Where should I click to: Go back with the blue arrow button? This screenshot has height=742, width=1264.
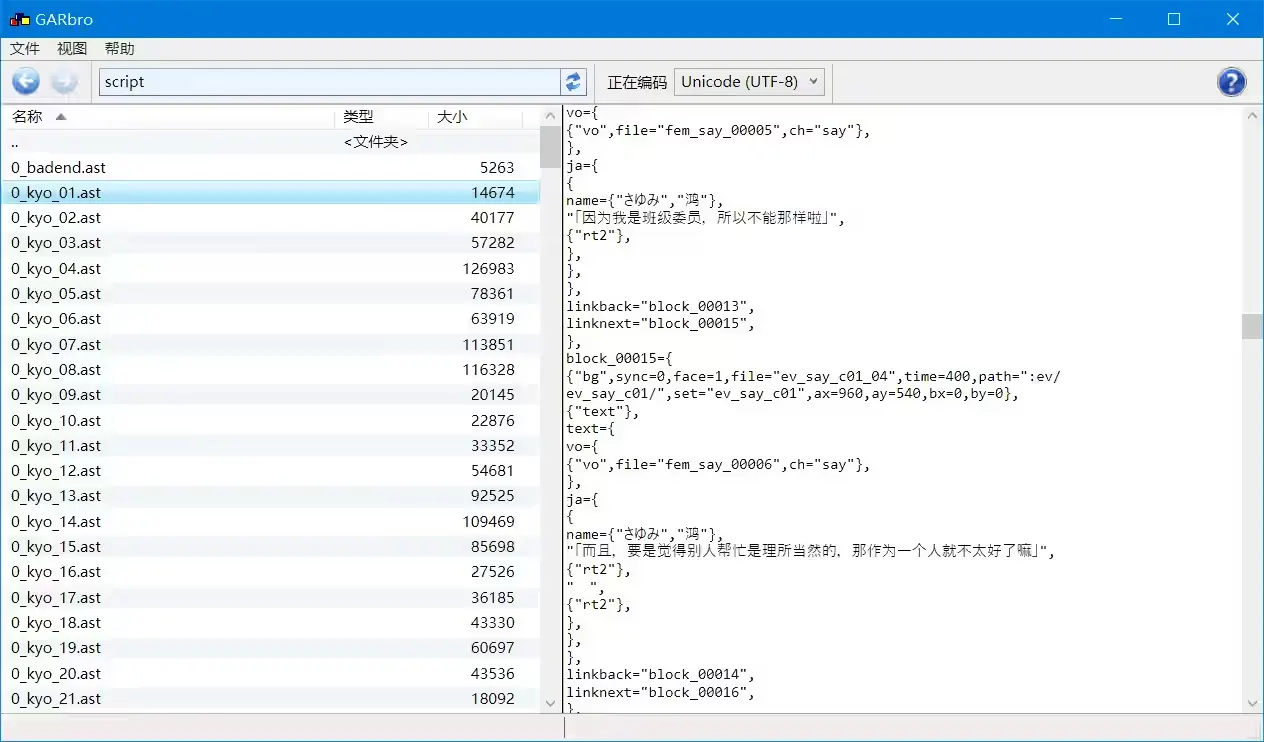(x=26, y=82)
